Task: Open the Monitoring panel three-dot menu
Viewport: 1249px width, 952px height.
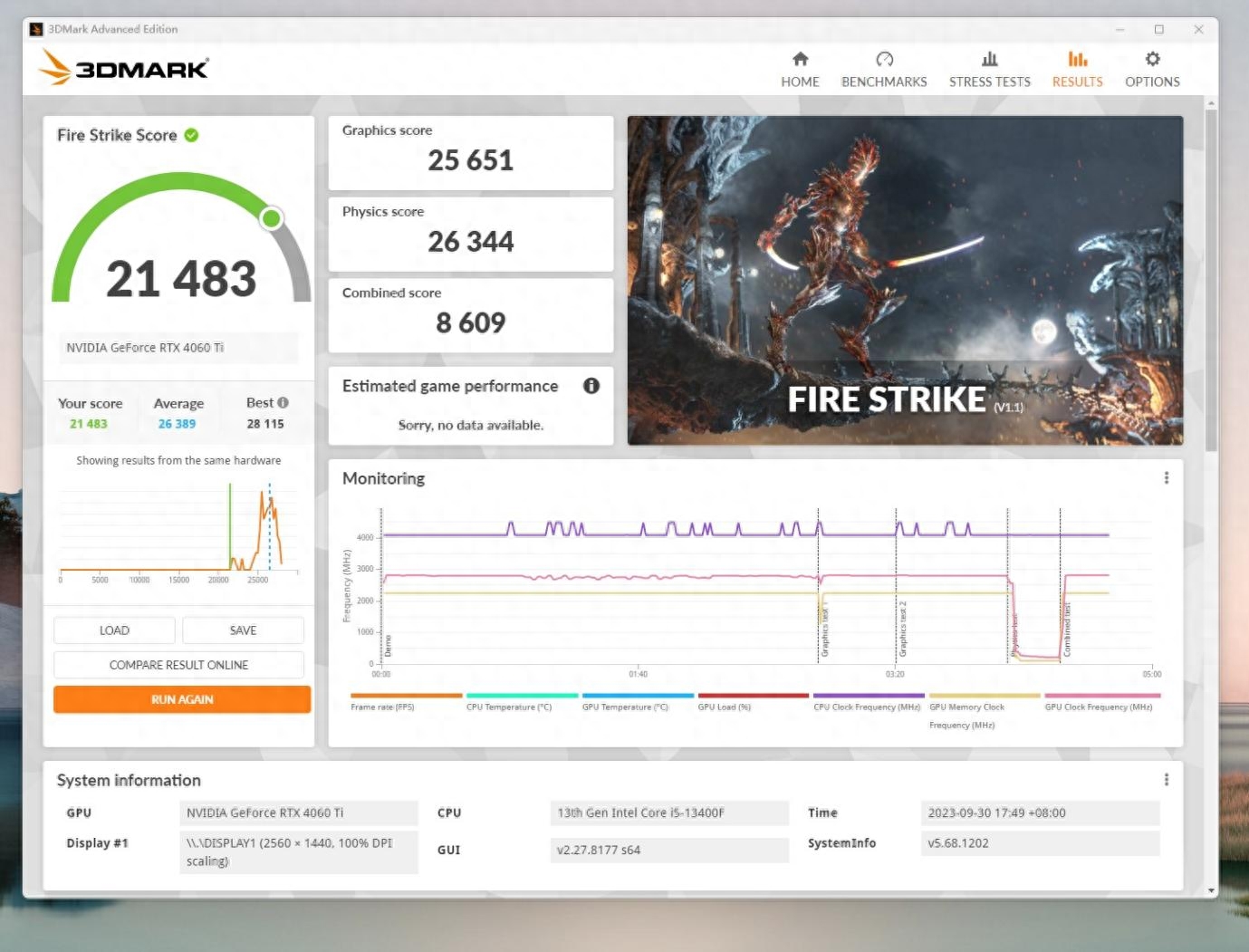Action: [1166, 477]
